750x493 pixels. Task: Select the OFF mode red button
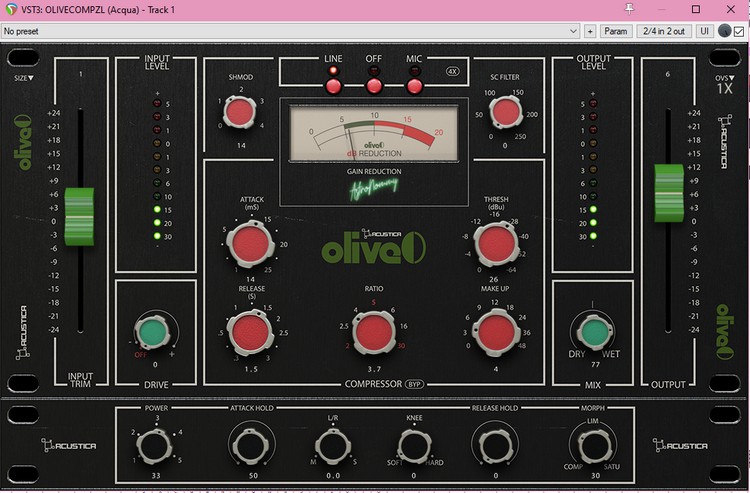374,87
